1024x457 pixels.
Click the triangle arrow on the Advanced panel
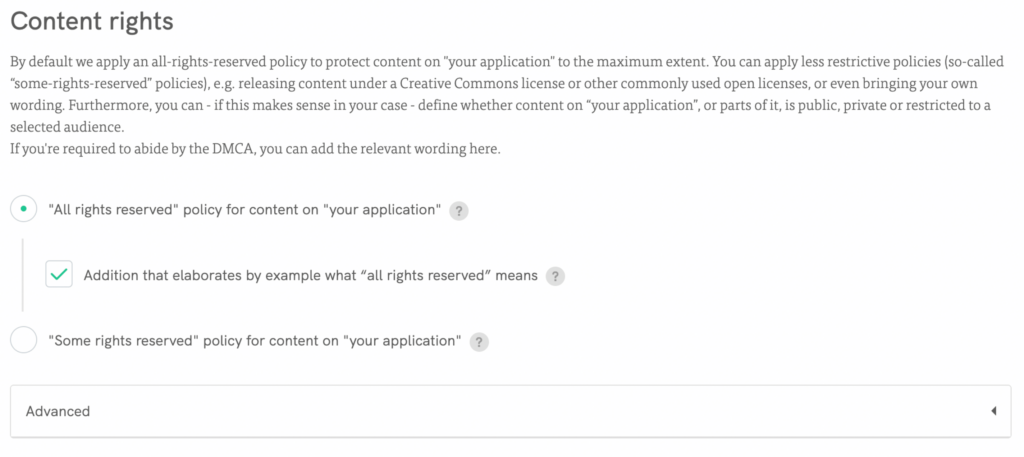993,411
